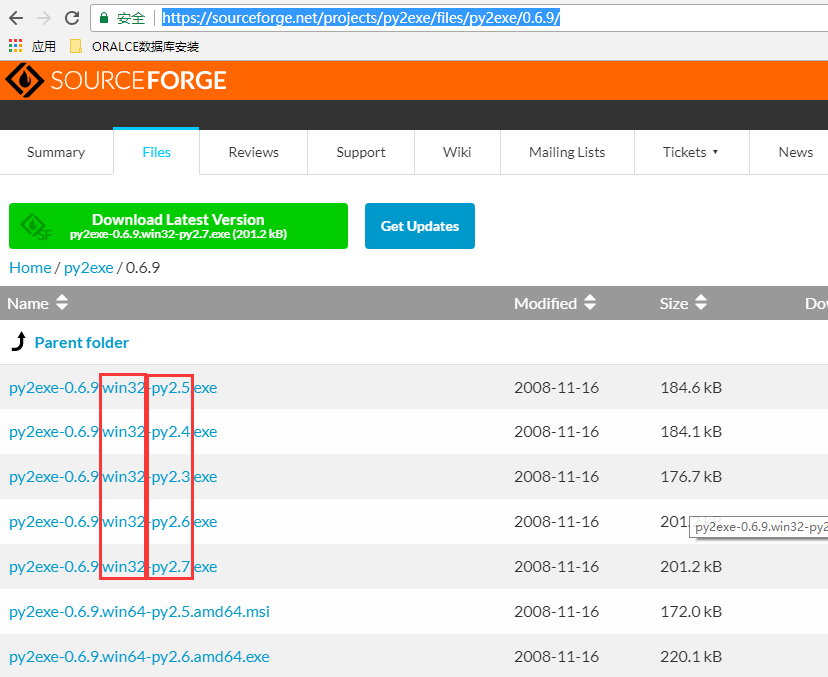The image size is (828, 677).
Task: Download py2exe-0.6.9.win32-py2.6.exe
Action: click(113, 522)
